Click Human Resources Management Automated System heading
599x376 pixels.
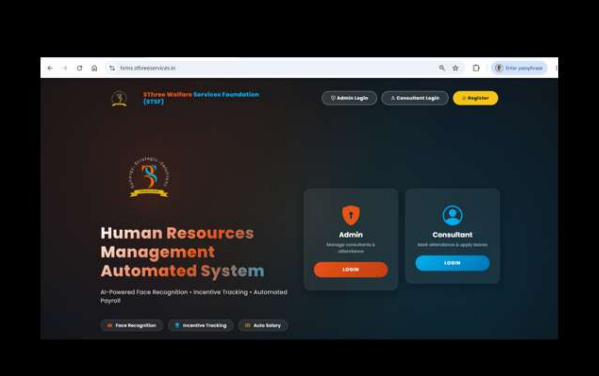click(x=182, y=252)
